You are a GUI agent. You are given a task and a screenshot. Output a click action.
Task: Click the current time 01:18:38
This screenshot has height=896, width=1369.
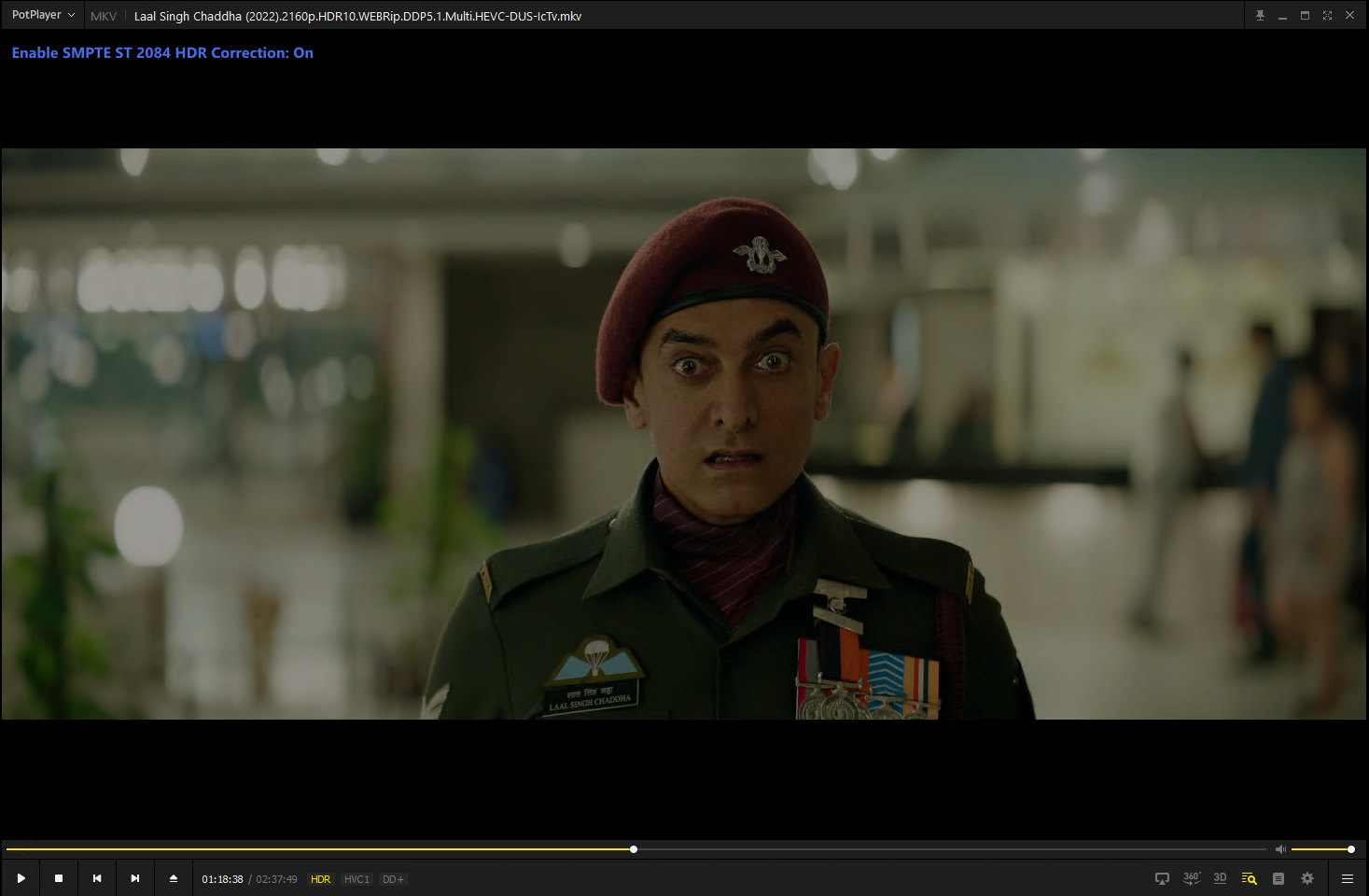(222, 879)
